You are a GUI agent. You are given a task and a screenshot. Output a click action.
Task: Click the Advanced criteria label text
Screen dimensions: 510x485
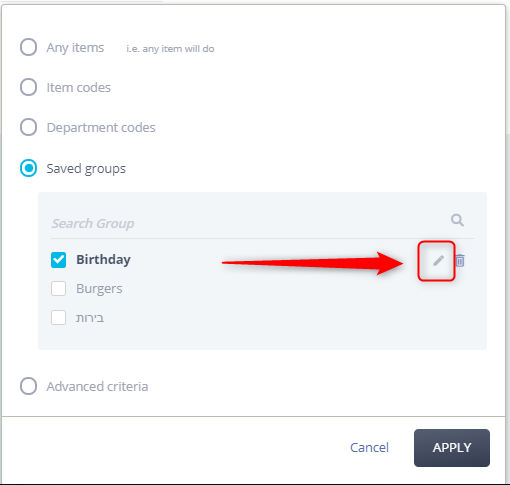[x=97, y=386]
